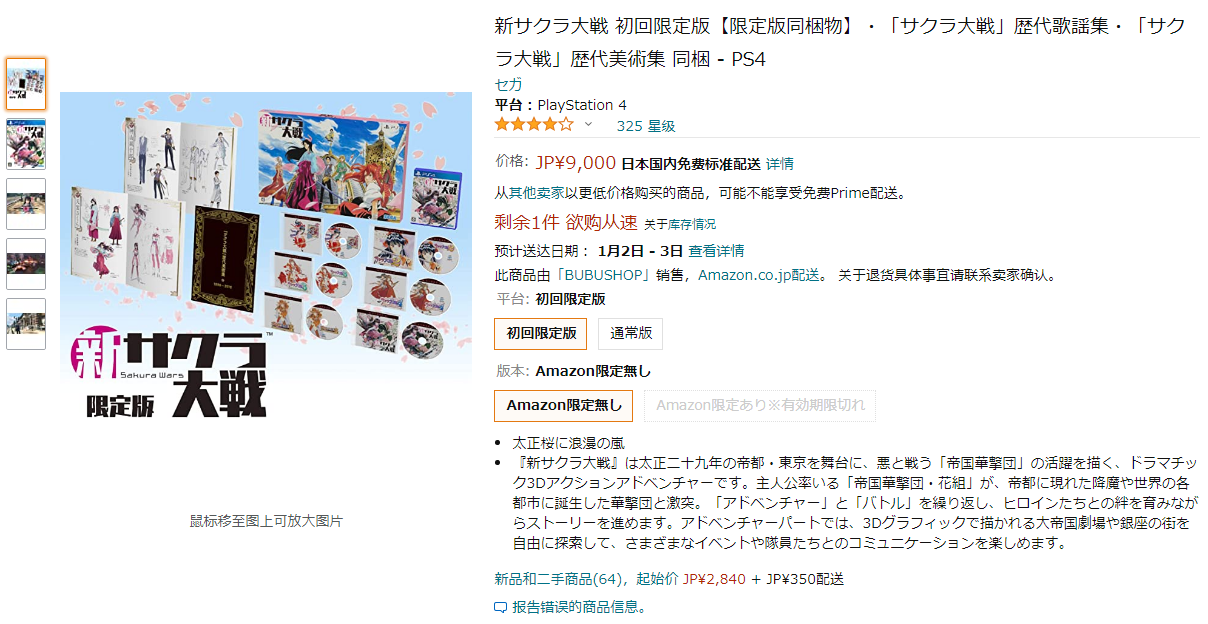
Task: Open the 关于库存情况 stock info link
Action: (680, 224)
